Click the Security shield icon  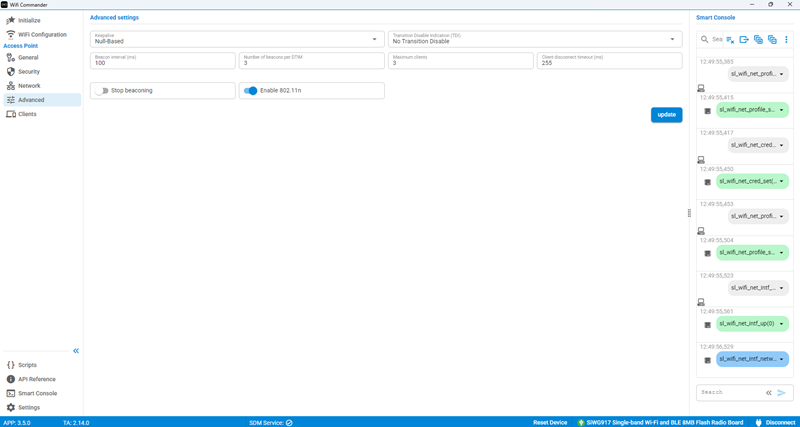(x=10, y=72)
